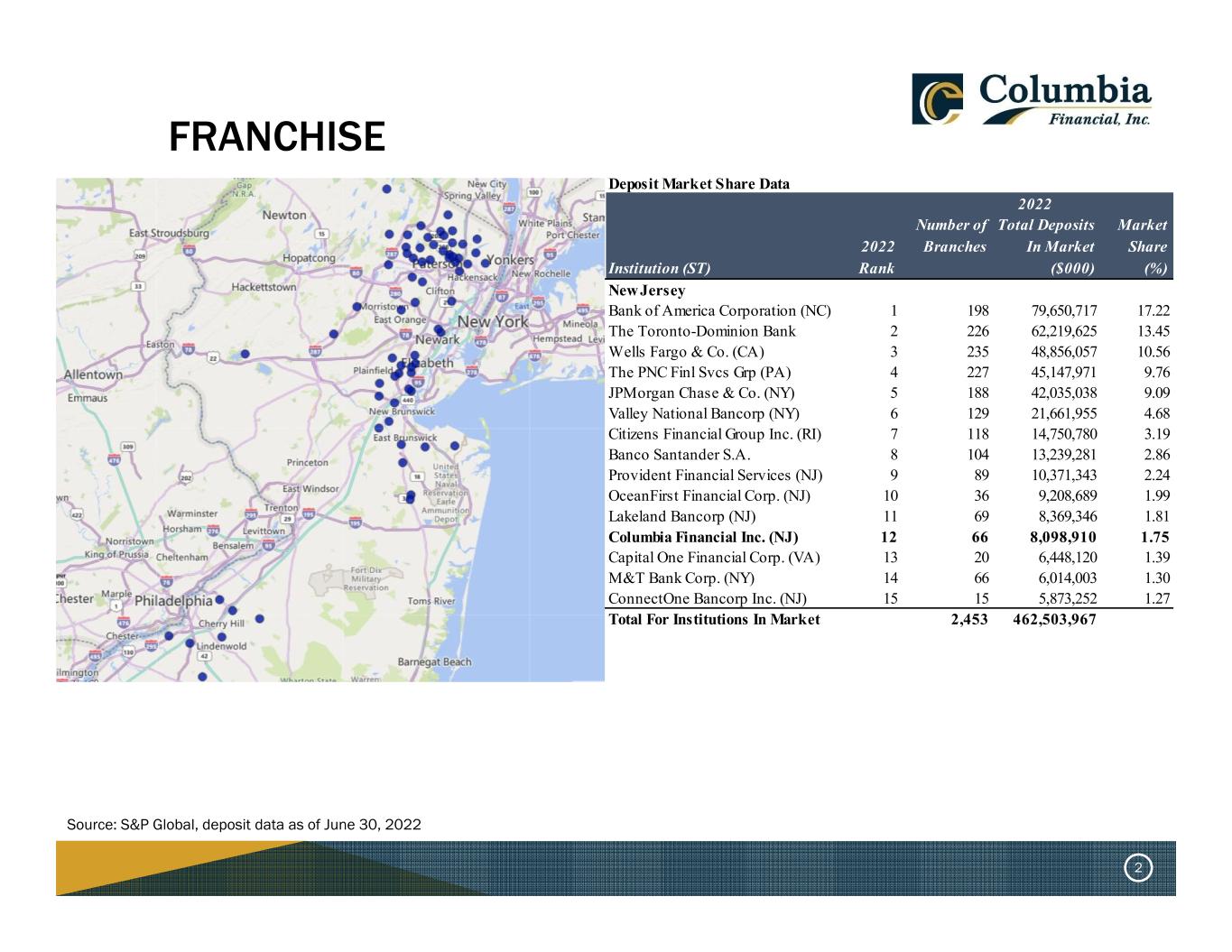Select the Deposit Market Share Data heading
This screenshot has width=1232, height=952.
[x=699, y=184]
